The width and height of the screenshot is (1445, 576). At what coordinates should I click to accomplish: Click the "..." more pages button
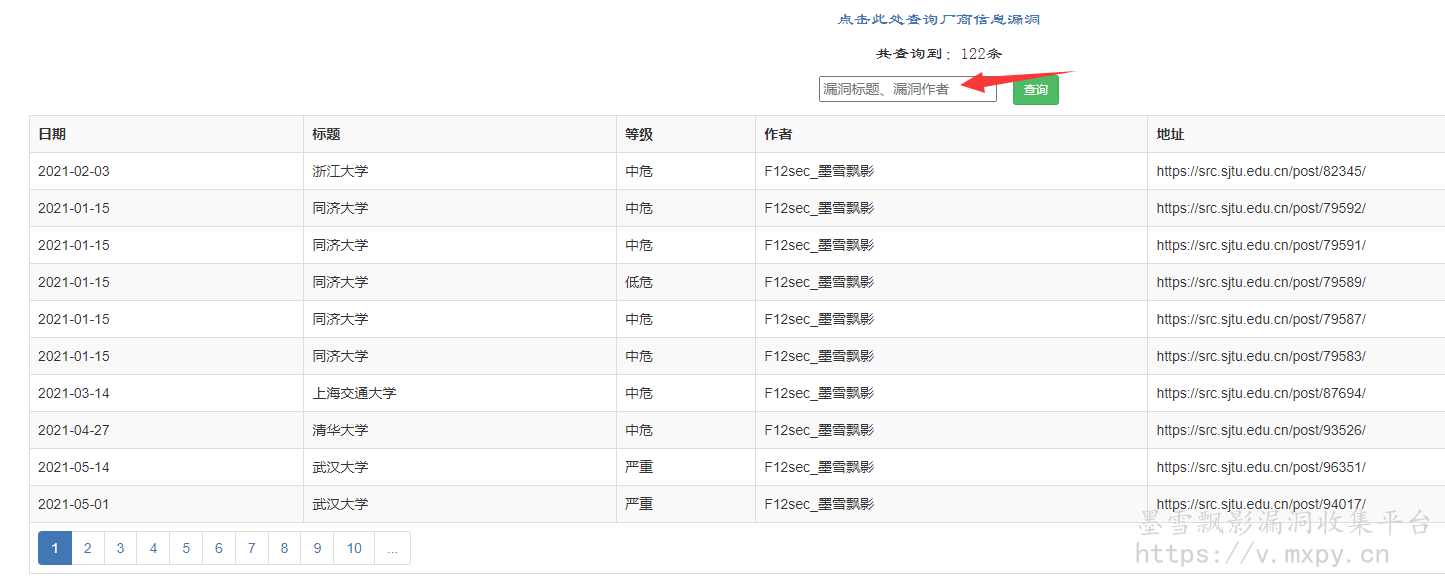click(392, 548)
